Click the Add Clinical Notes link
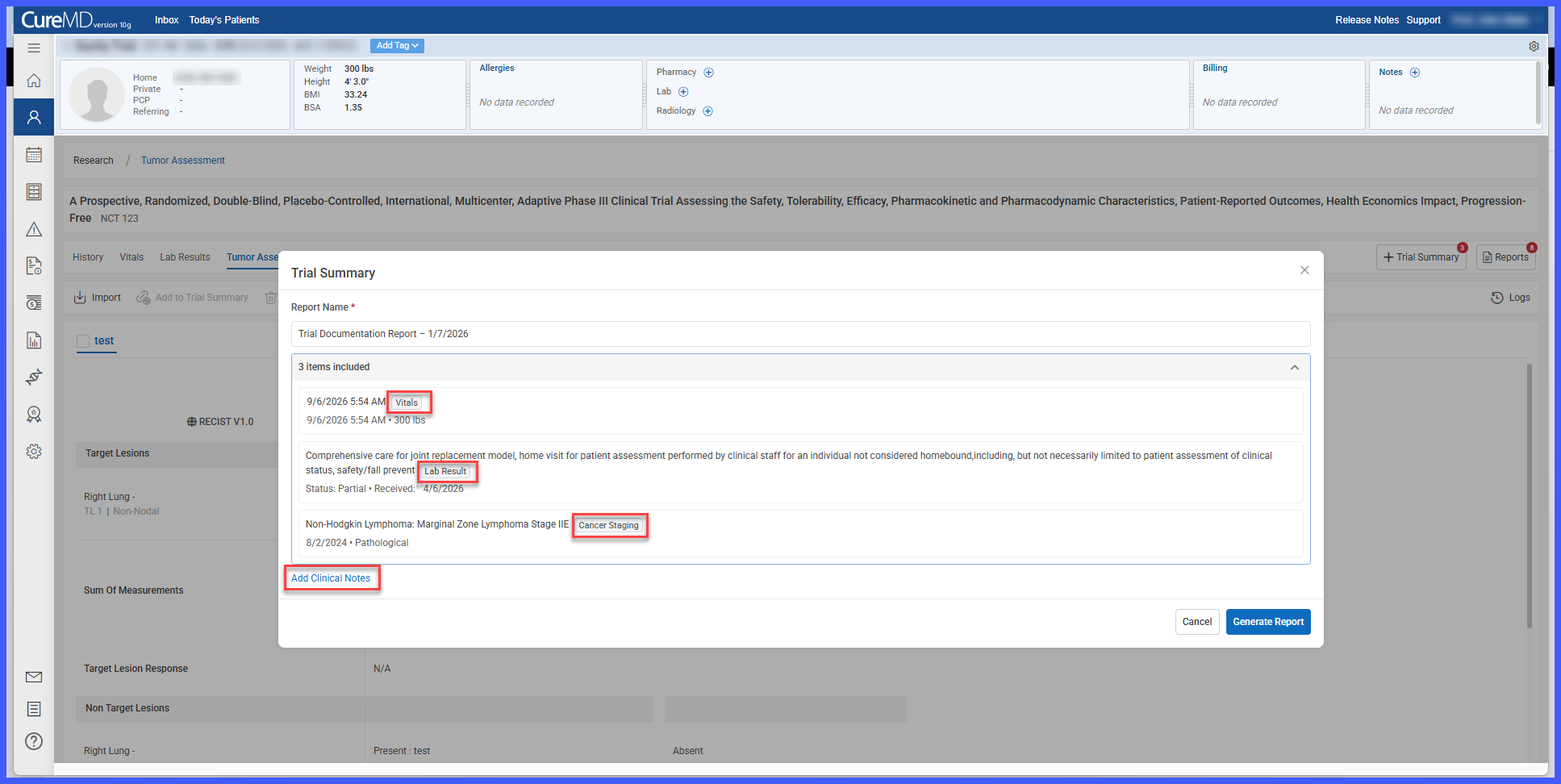Screen dimensions: 1561x784 (331, 578)
